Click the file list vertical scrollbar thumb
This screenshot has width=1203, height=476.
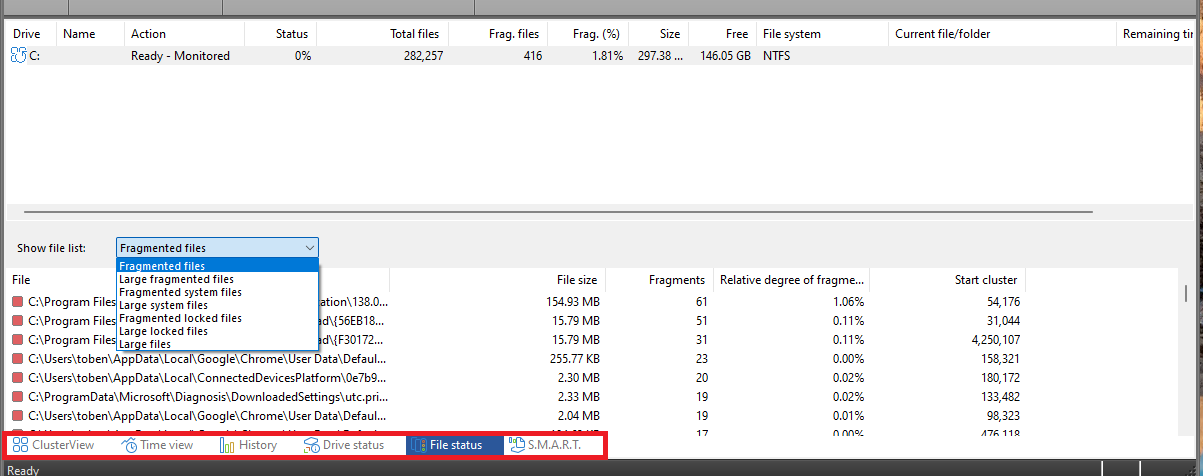tap(1187, 293)
